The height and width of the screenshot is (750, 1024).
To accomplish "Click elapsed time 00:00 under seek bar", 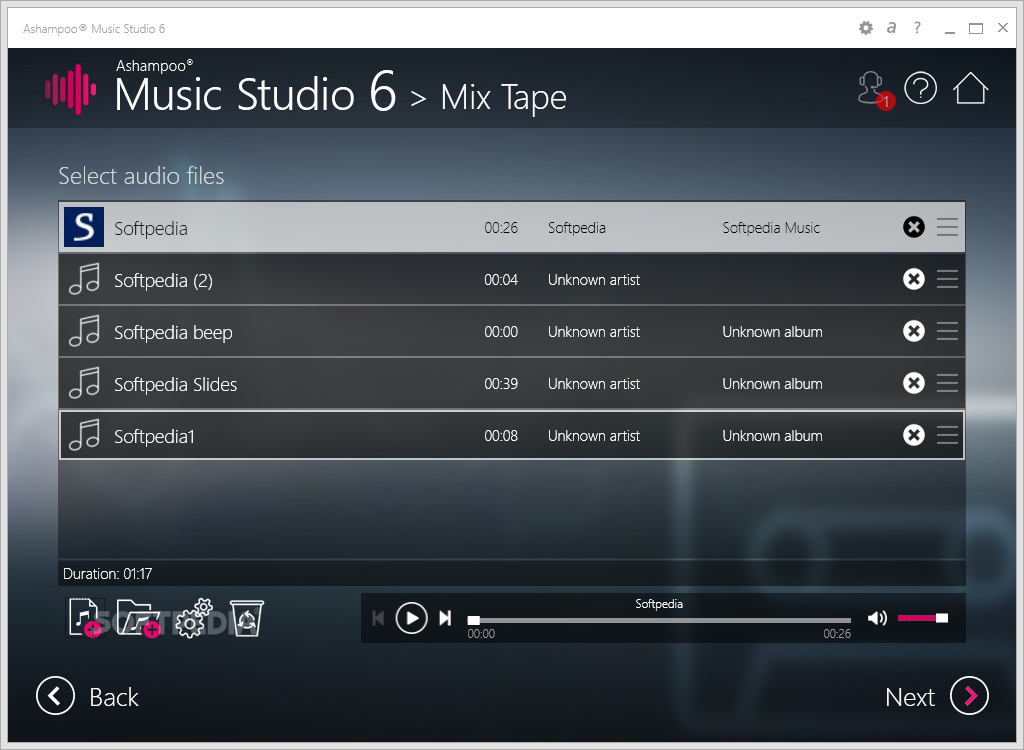I will tap(481, 634).
